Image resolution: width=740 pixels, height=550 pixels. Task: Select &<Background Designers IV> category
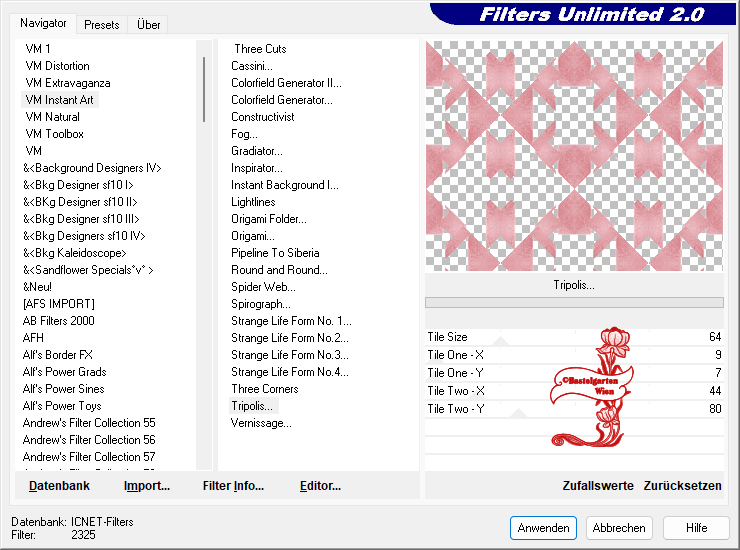(92, 168)
